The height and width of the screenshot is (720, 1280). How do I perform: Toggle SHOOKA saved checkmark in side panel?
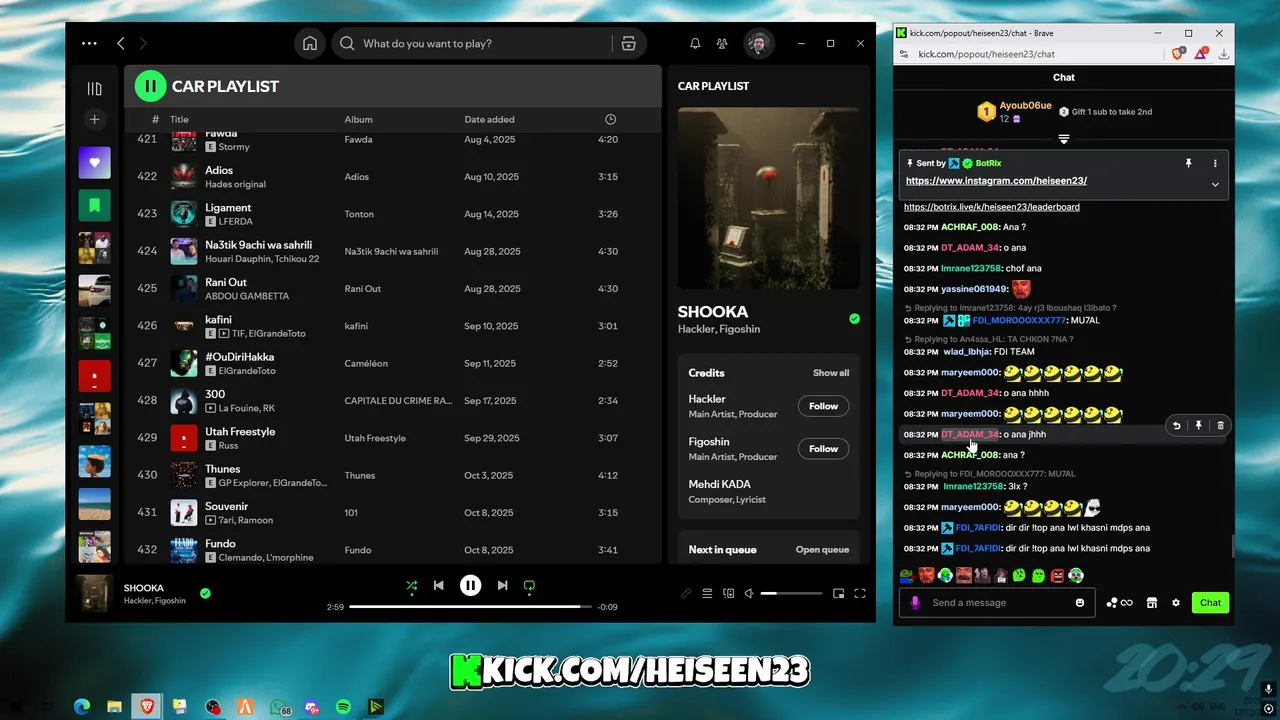point(854,319)
